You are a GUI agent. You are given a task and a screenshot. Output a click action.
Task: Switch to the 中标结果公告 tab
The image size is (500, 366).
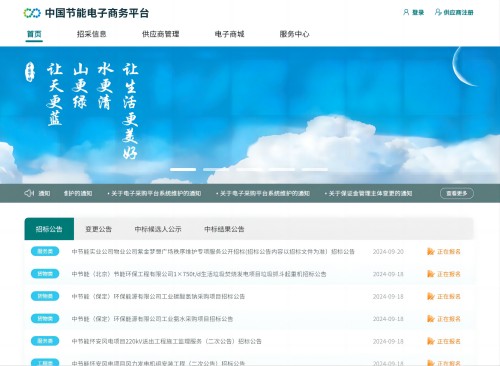point(224,229)
